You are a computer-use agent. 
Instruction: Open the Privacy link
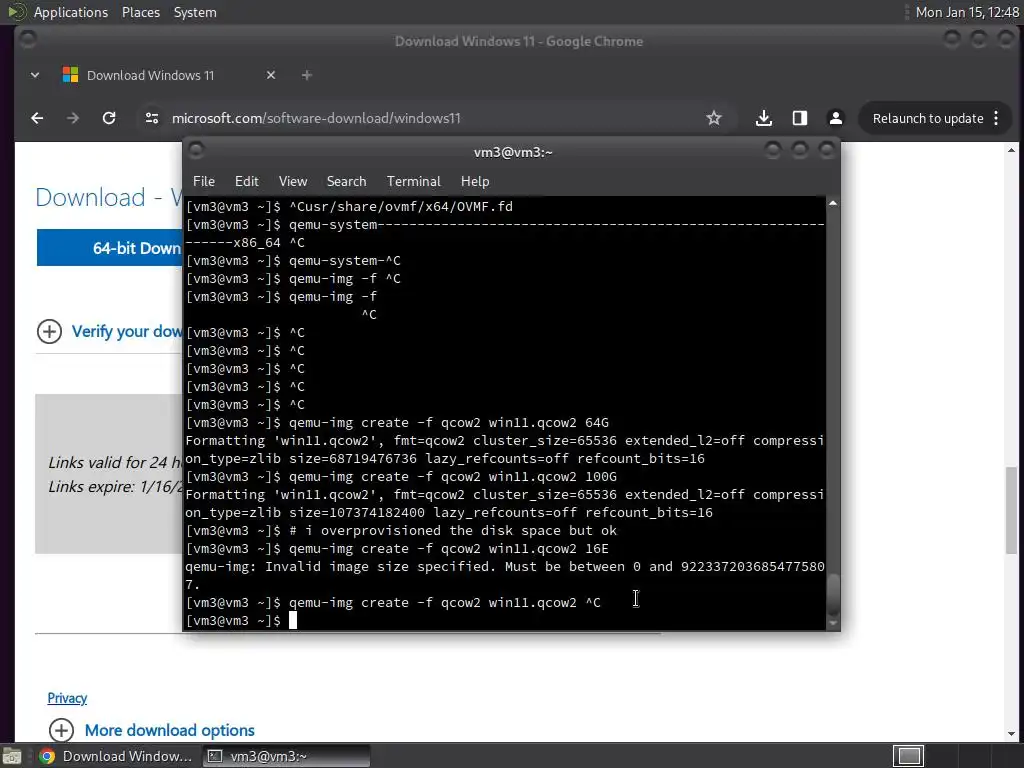click(x=67, y=698)
